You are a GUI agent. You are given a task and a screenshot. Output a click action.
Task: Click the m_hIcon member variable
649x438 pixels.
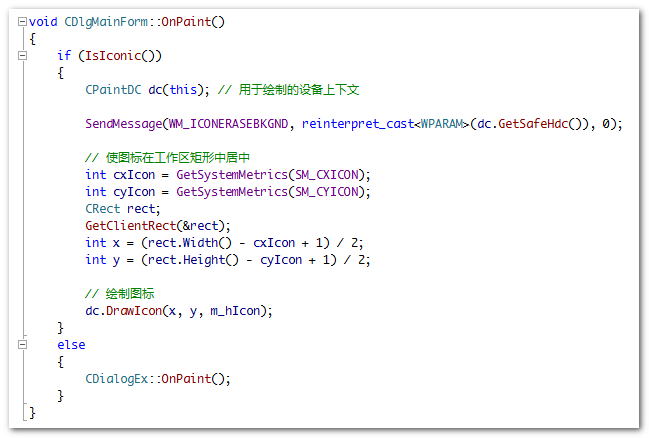(x=235, y=310)
